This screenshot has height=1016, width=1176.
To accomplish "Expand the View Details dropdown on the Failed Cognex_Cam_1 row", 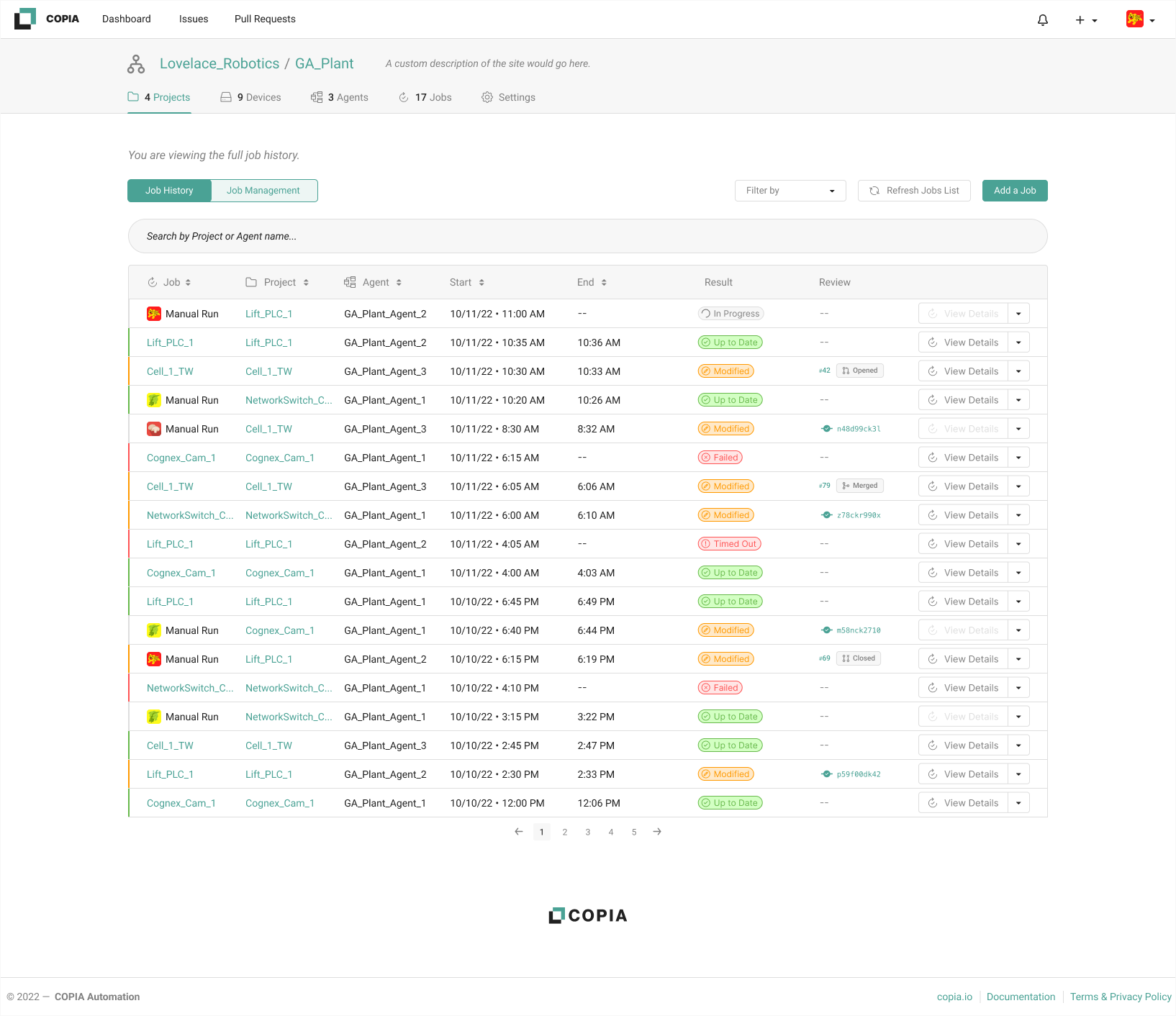I will click(1018, 457).
